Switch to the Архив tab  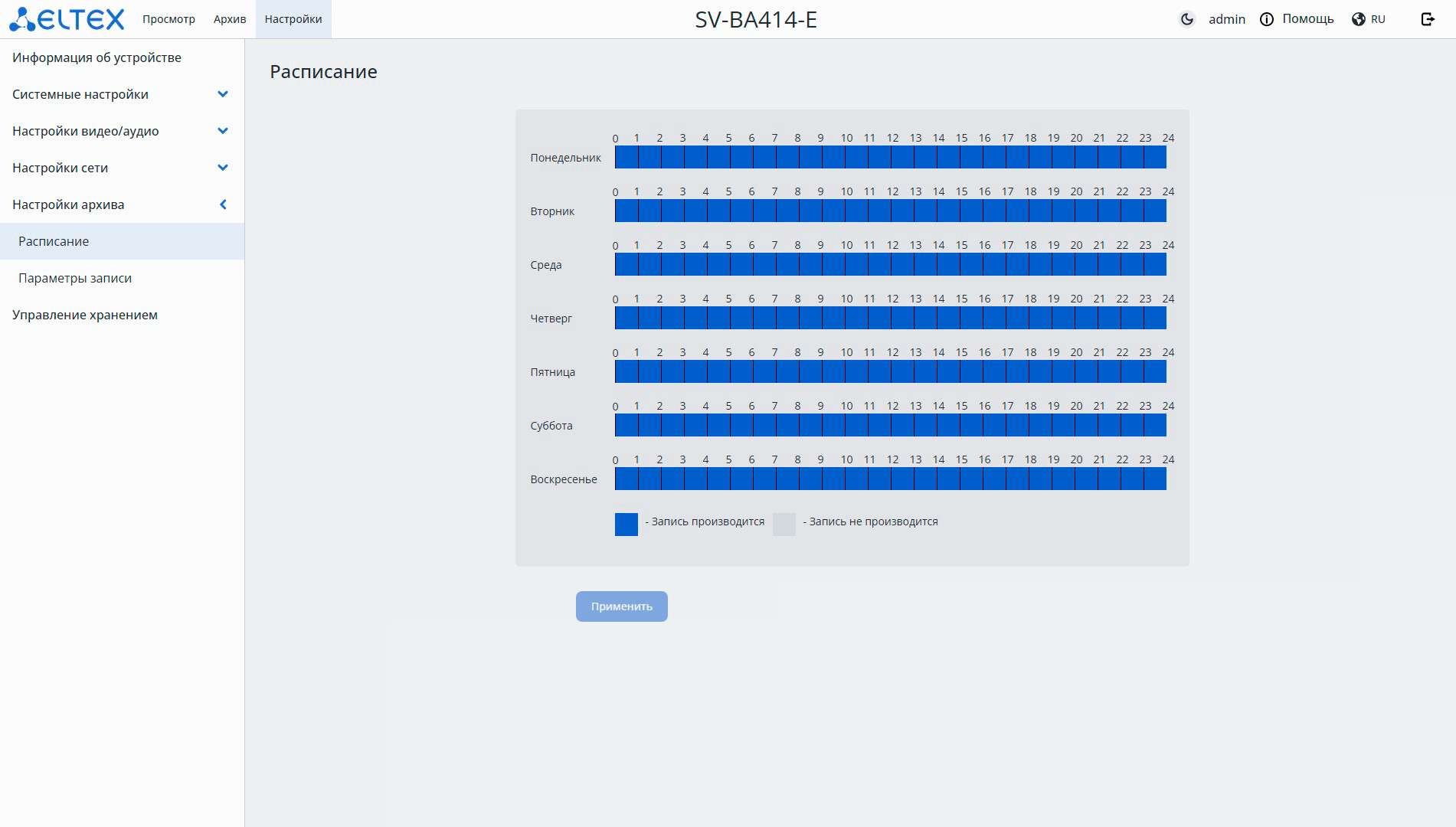tap(230, 19)
